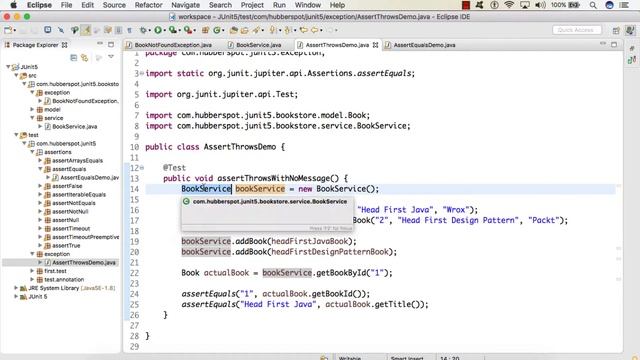The width and height of the screenshot is (640, 360).
Task: Click the Coverage run toolbar icon
Action: tap(173, 30)
